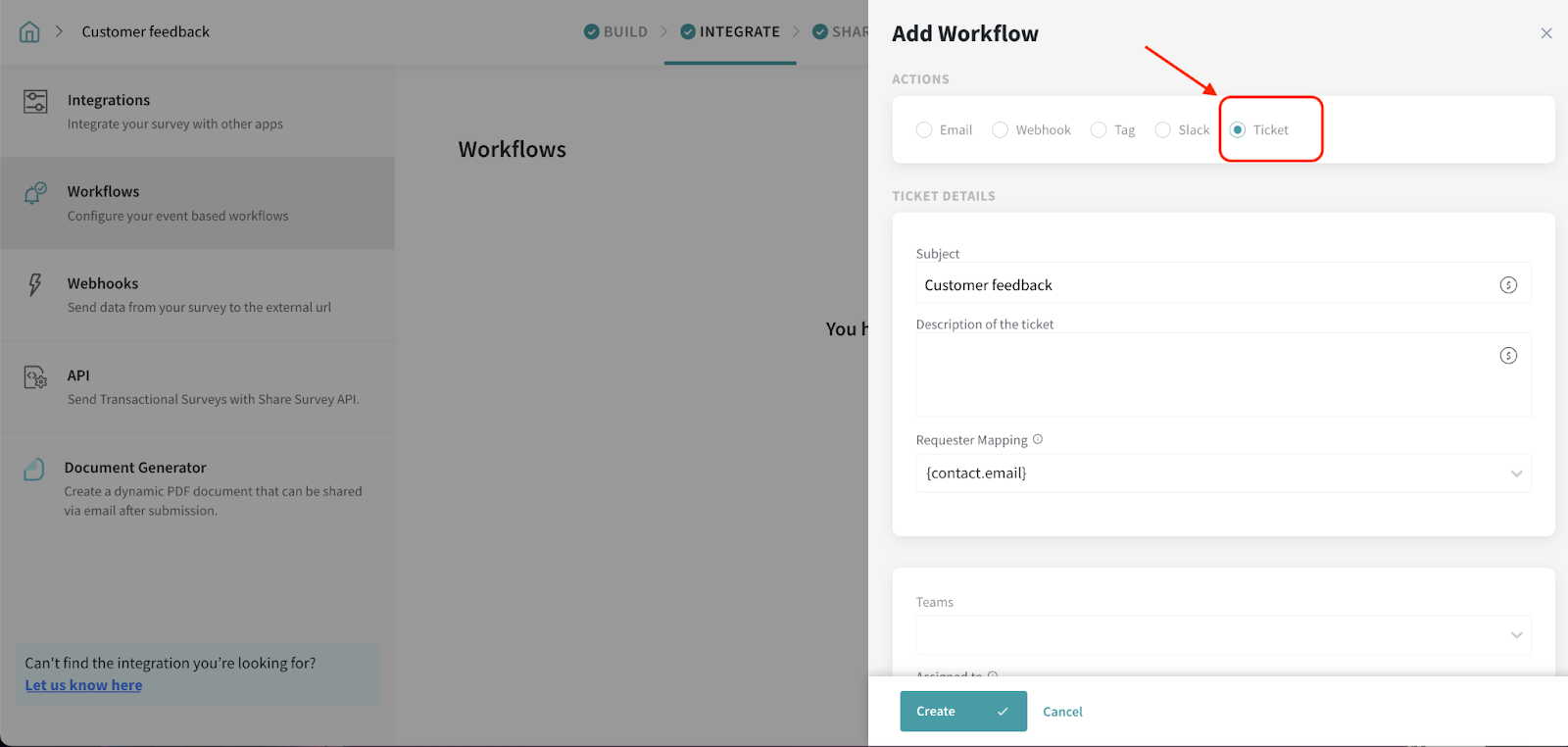Viewport: 1568px width, 747px height.
Task: Click the Document Generator icon
Action: pyautogui.click(x=34, y=470)
